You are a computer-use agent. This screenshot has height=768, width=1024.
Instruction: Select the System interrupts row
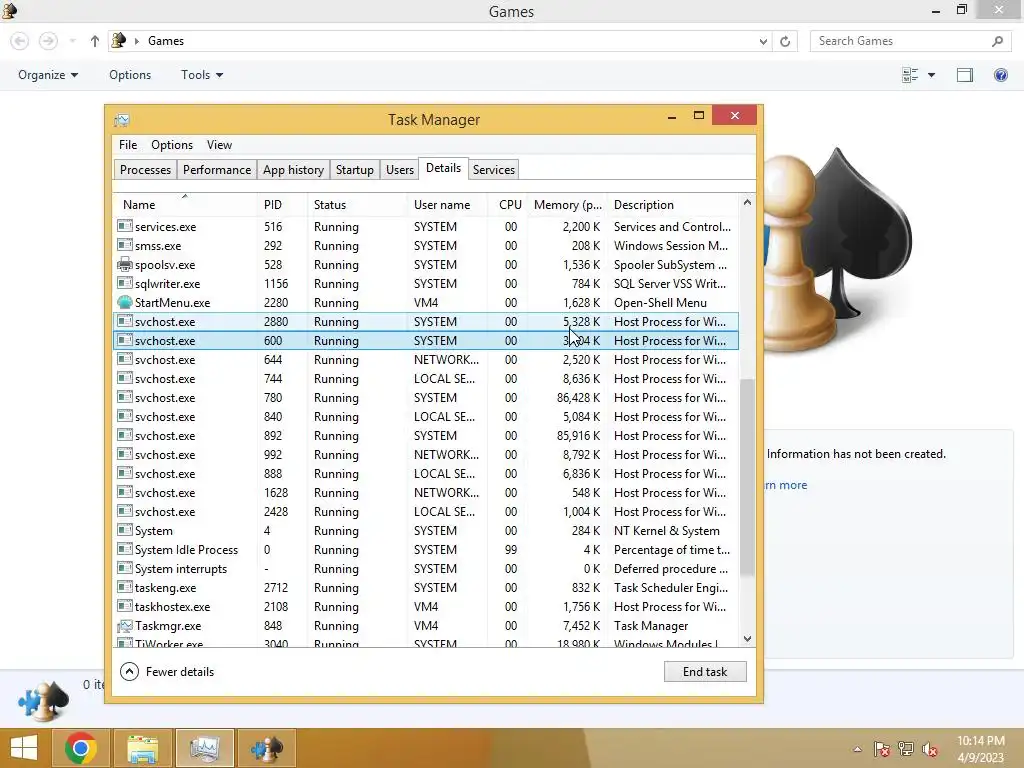coord(426,569)
